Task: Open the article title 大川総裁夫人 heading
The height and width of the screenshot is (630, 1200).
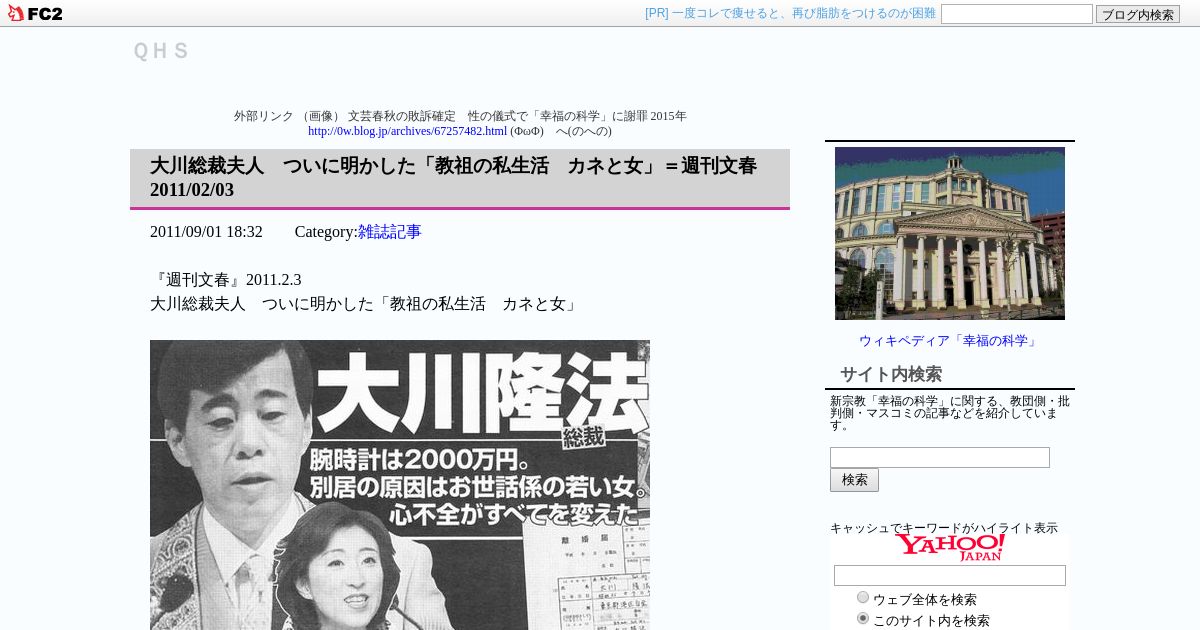Action: pos(453,178)
